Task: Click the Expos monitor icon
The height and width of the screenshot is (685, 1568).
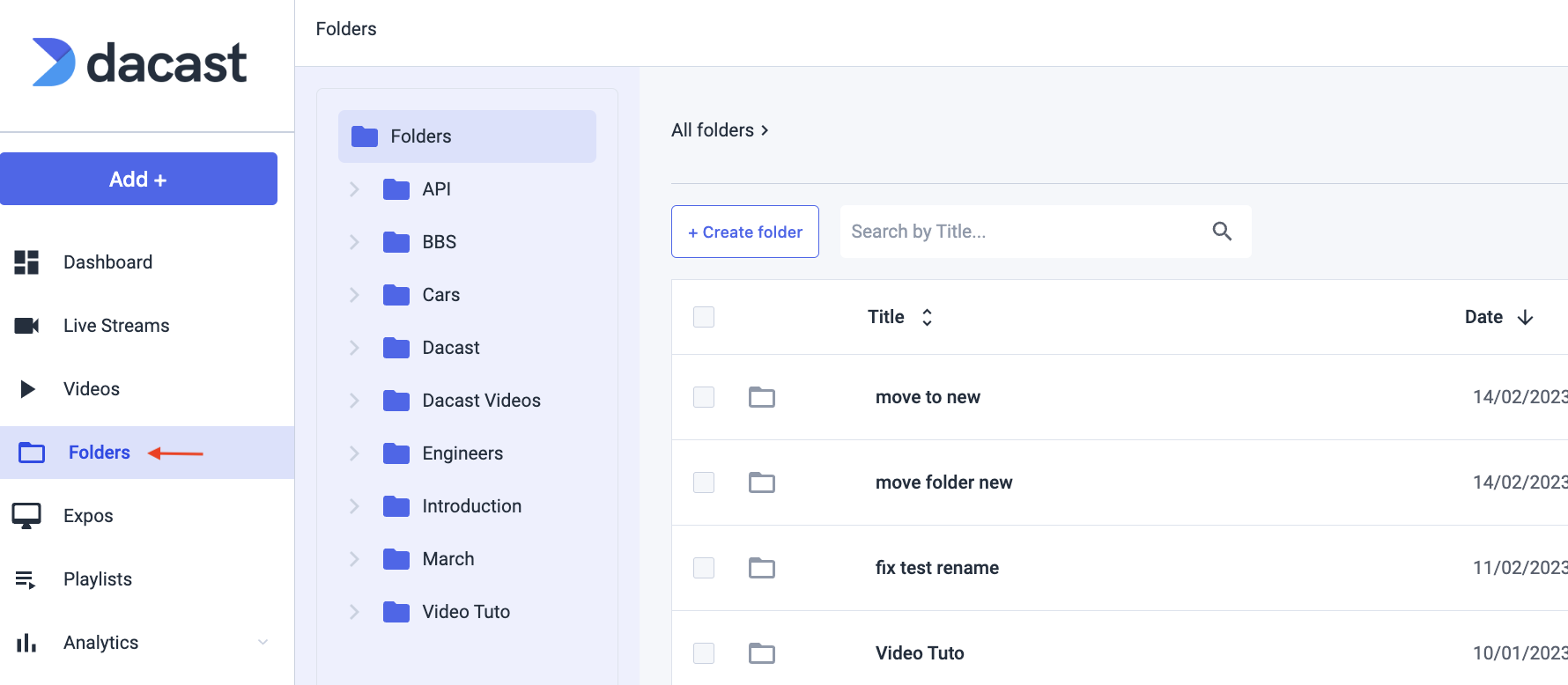Action: coord(26,516)
